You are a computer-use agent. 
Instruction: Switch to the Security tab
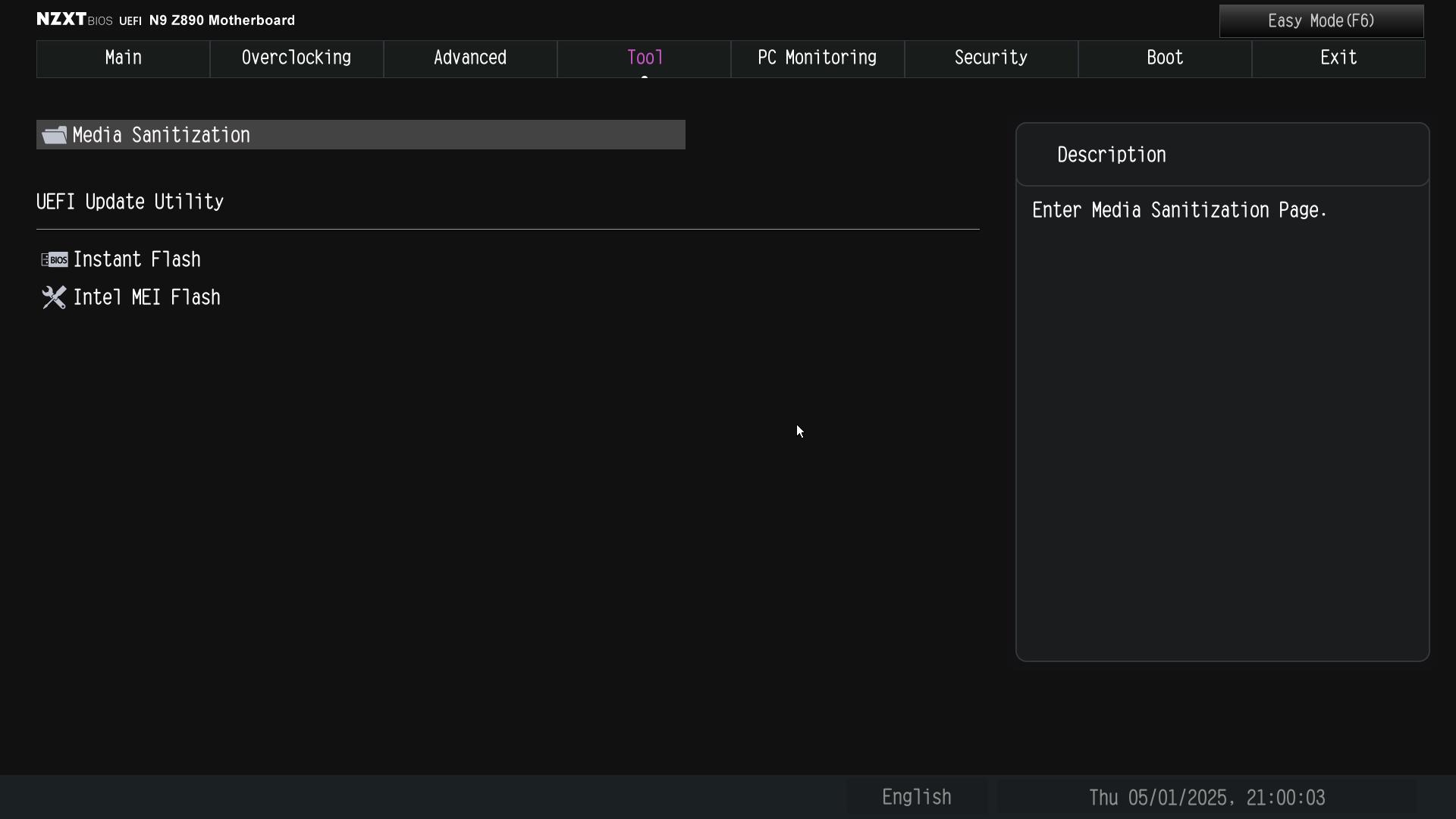(991, 58)
